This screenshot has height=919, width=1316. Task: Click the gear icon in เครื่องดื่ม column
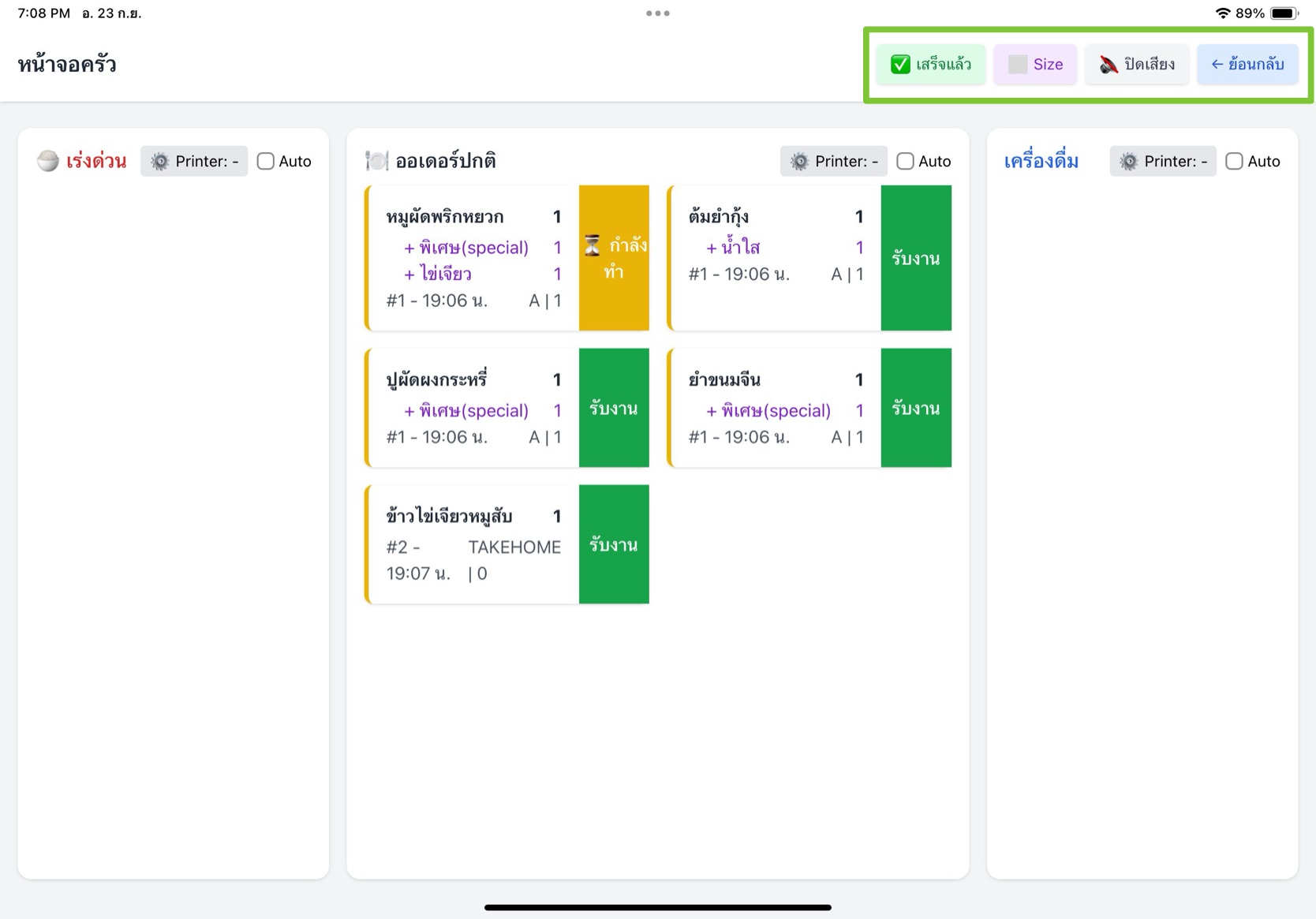click(x=1129, y=162)
